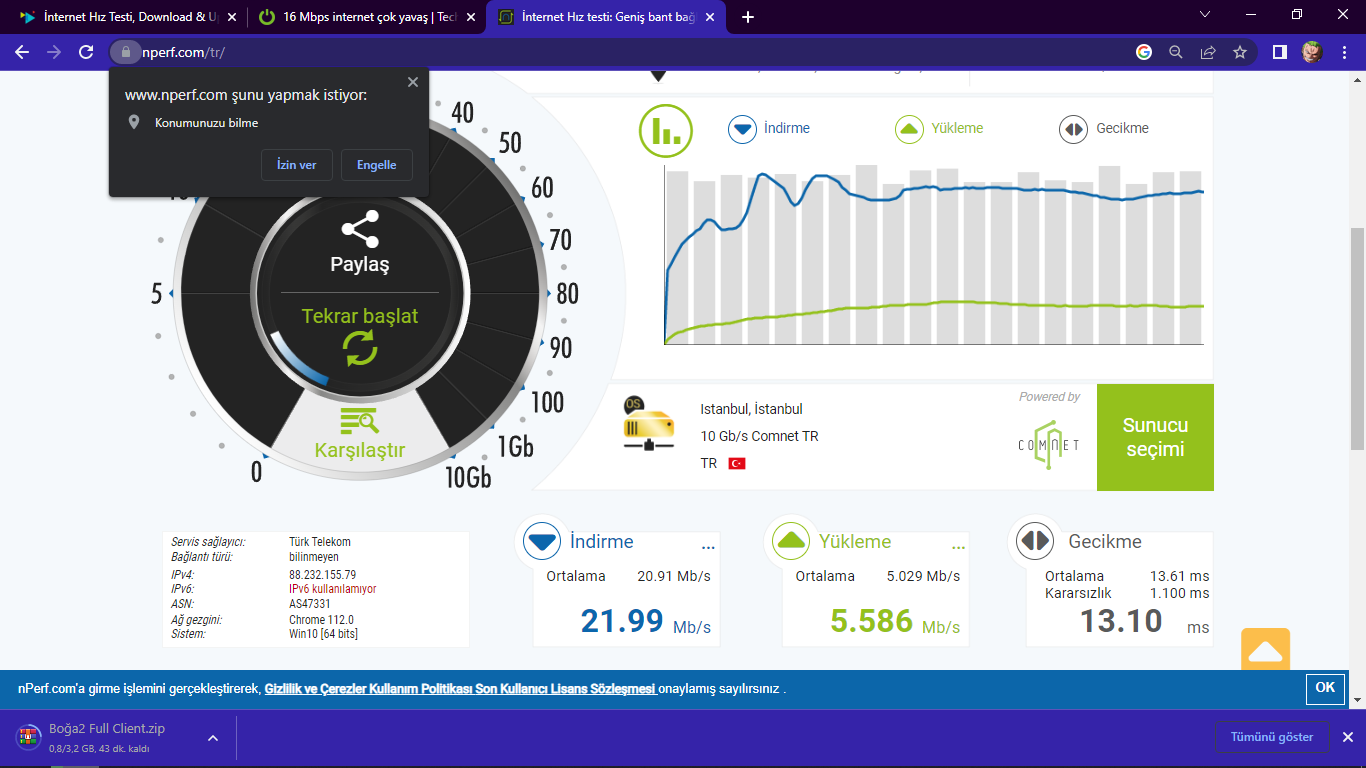
Task: Click the green bar chart icon
Action: pyautogui.click(x=666, y=131)
